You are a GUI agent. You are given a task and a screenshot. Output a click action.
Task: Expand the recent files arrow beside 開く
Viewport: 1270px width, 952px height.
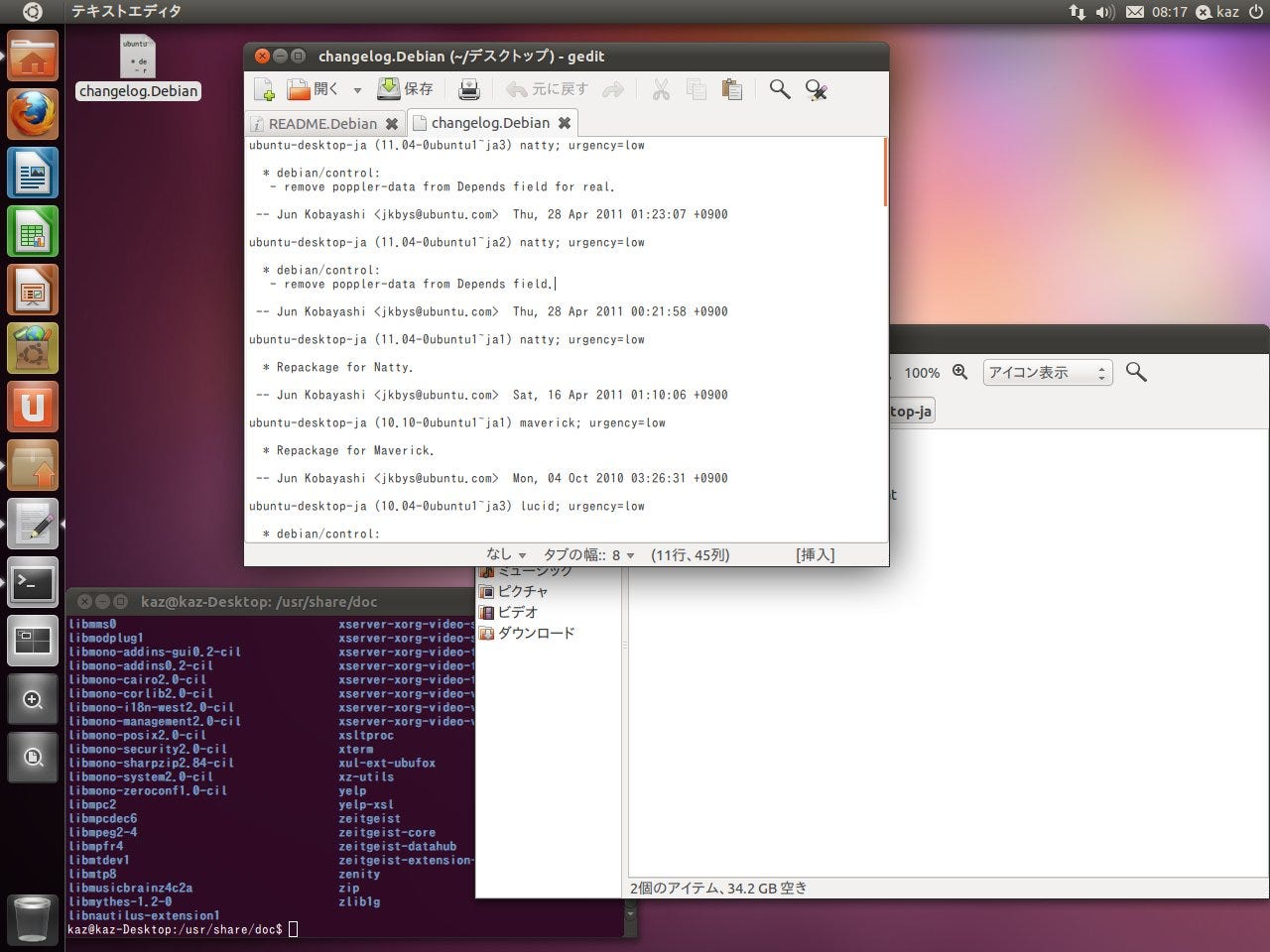click(357, 90)
